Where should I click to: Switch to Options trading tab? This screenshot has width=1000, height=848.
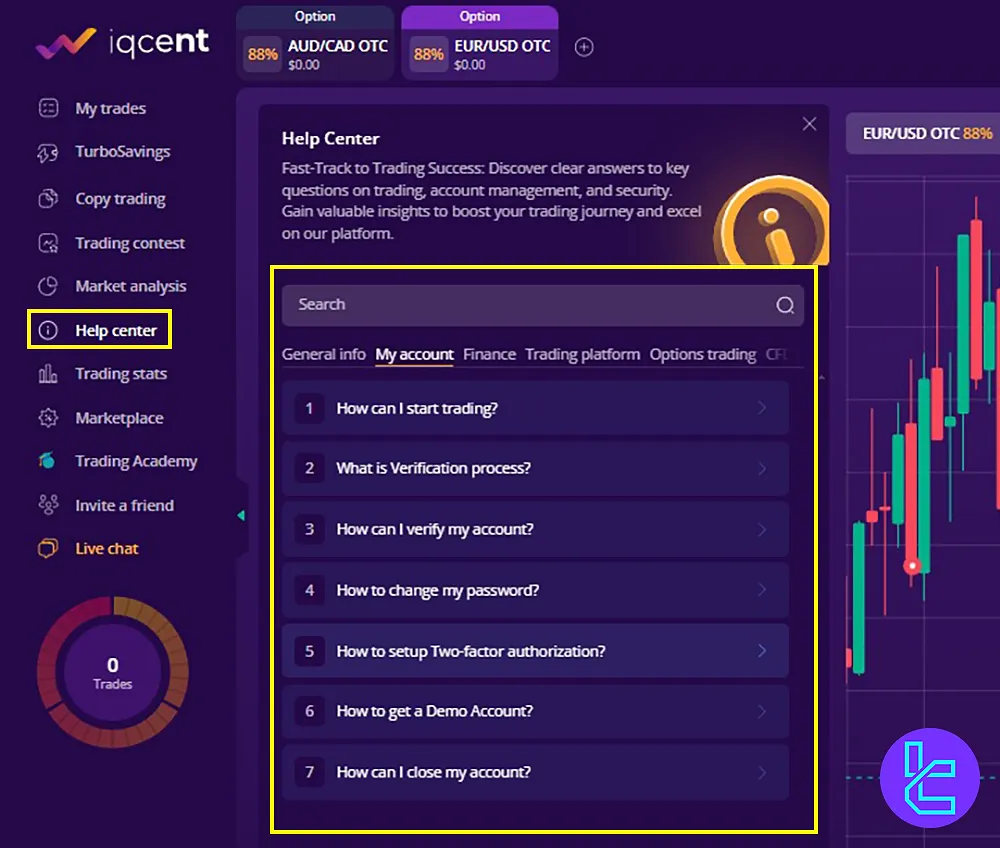703,355
